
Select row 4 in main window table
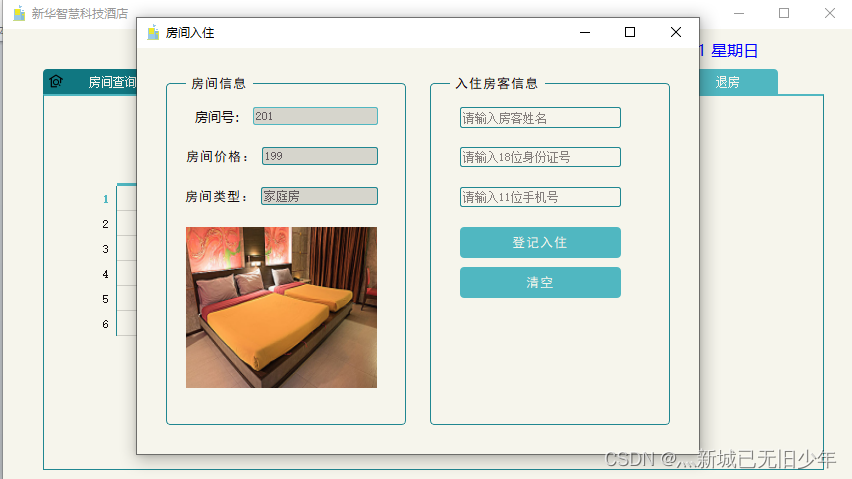(105, 274)
